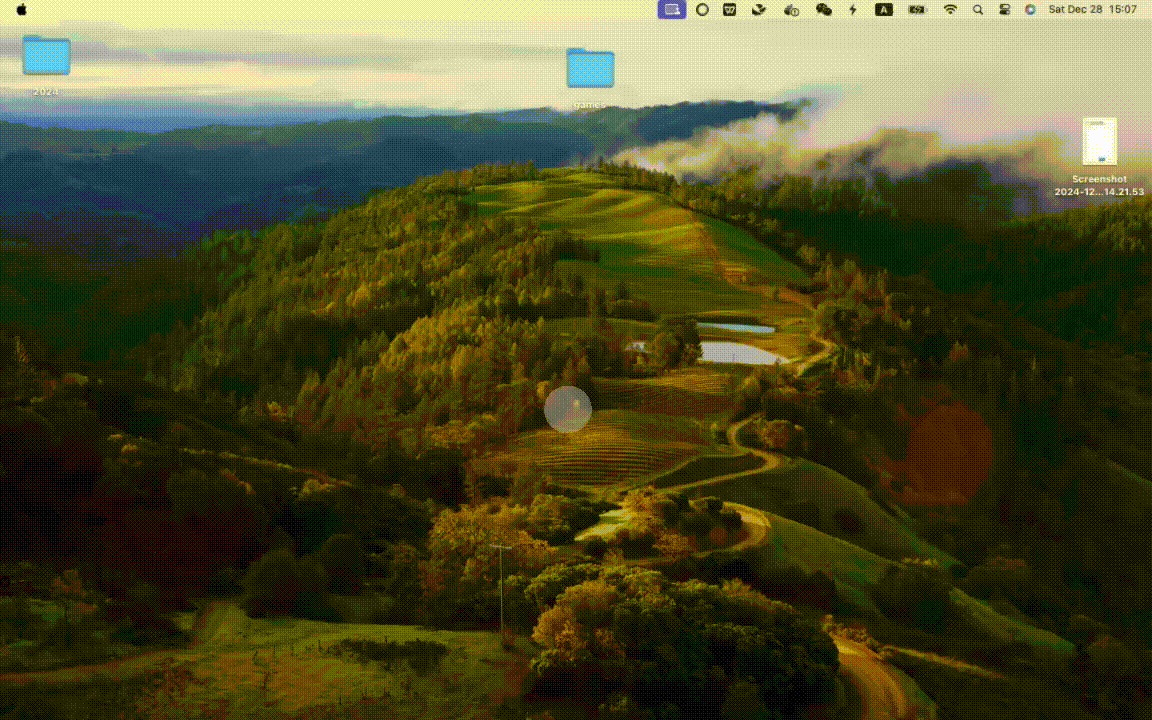Viewport: 1152px width, 720px height.
Task: Show battery status menu
Action: (x=917, y=10)
